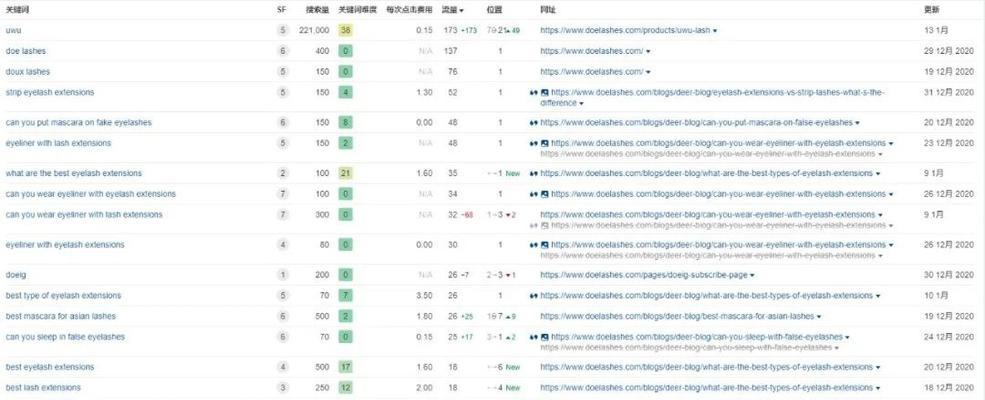The image size is (985, 400).
Task: Click image pack icon in strip eyelash extensions row
Action: point(545,92)
